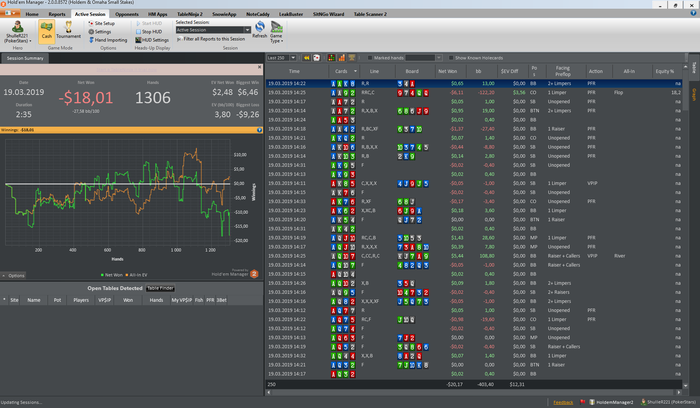This screenshot has width=700, height=408.
Task: Expand the graph Options panel
Action: tap(14, 275)
